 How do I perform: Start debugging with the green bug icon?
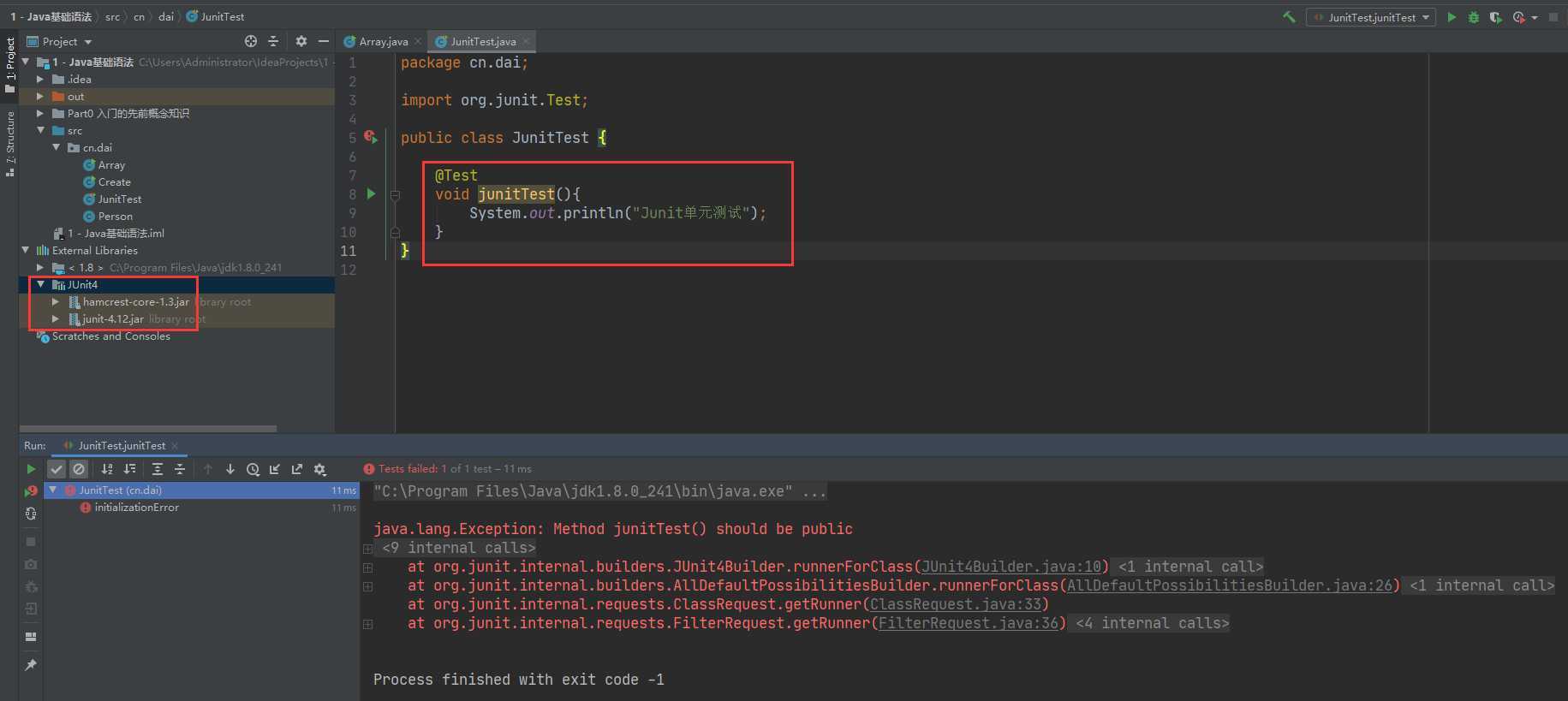click(x=1474, y=17)
